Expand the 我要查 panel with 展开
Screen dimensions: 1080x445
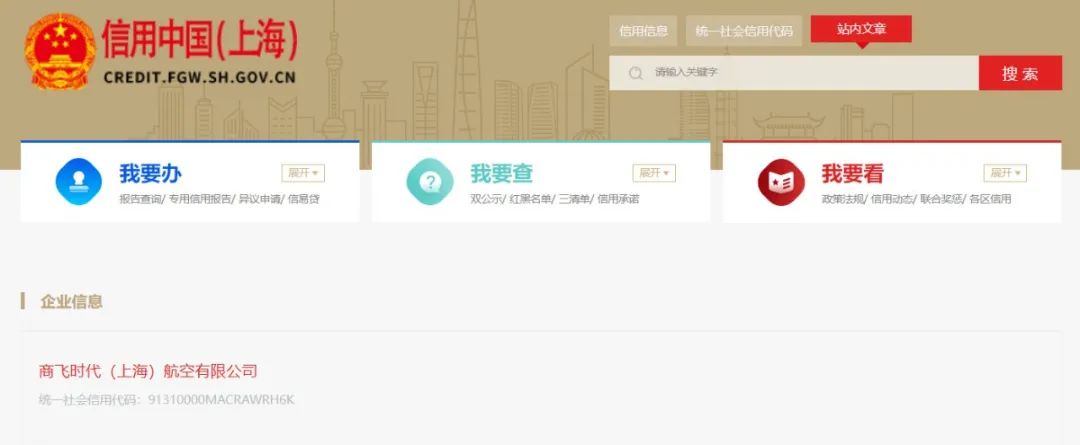click(654, 173)
